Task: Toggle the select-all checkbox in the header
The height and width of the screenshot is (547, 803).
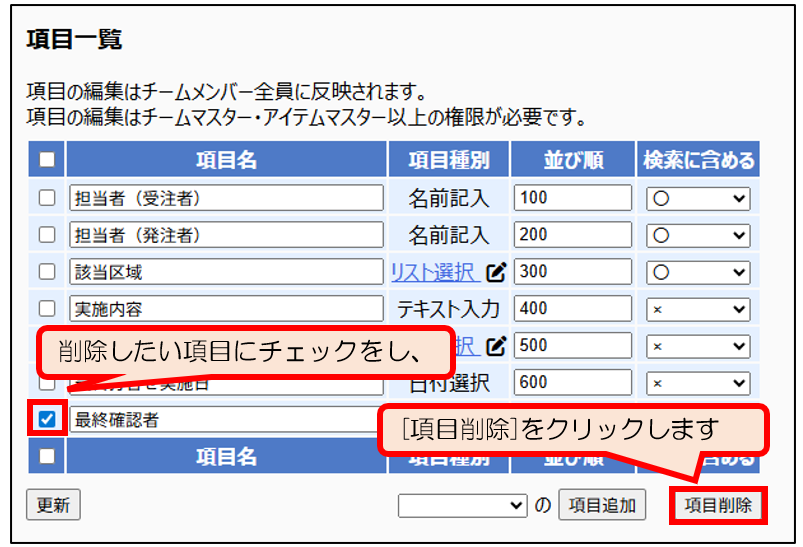Action: pos(47,159)
